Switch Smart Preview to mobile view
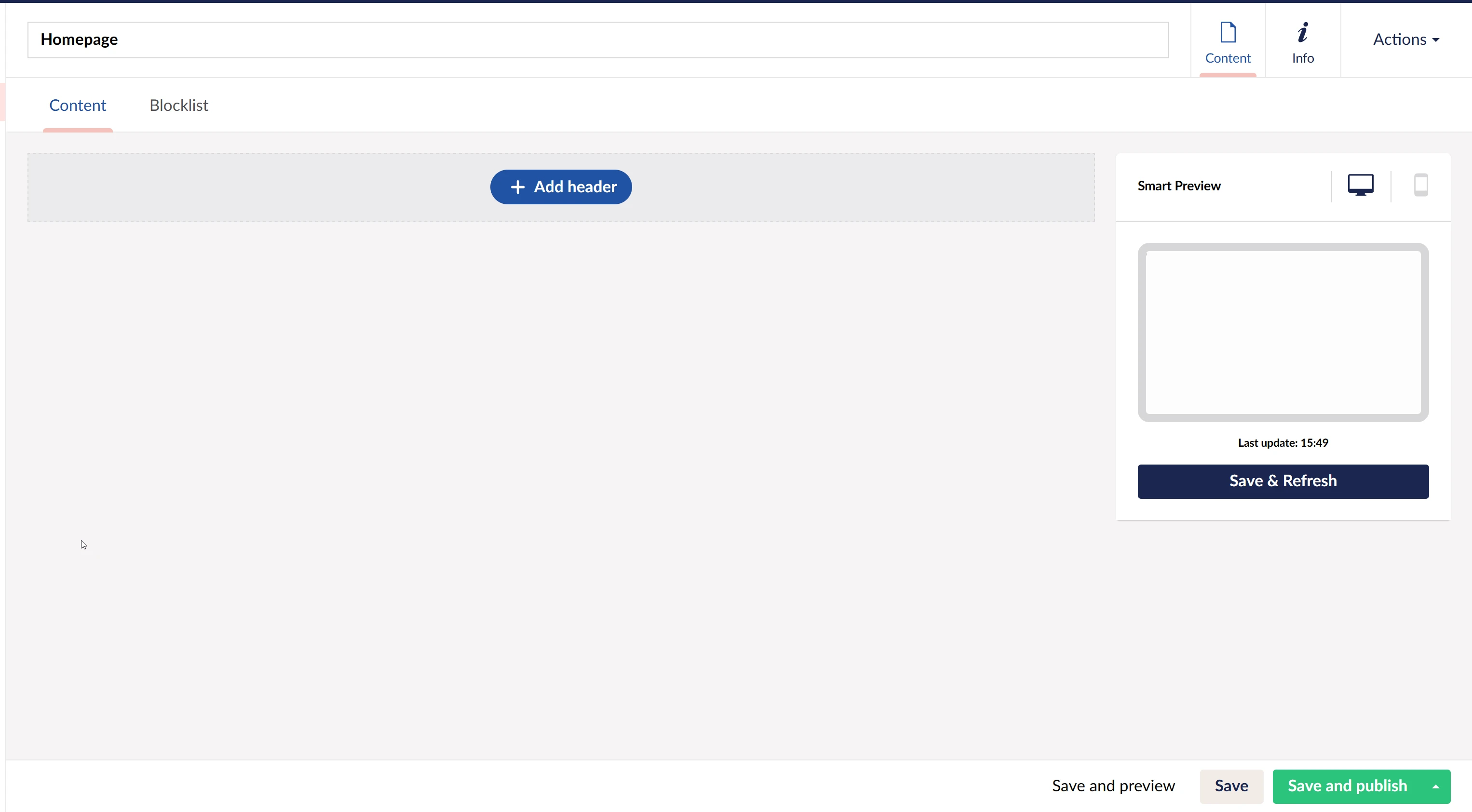1472x812 pixels. pos(1420,186)
